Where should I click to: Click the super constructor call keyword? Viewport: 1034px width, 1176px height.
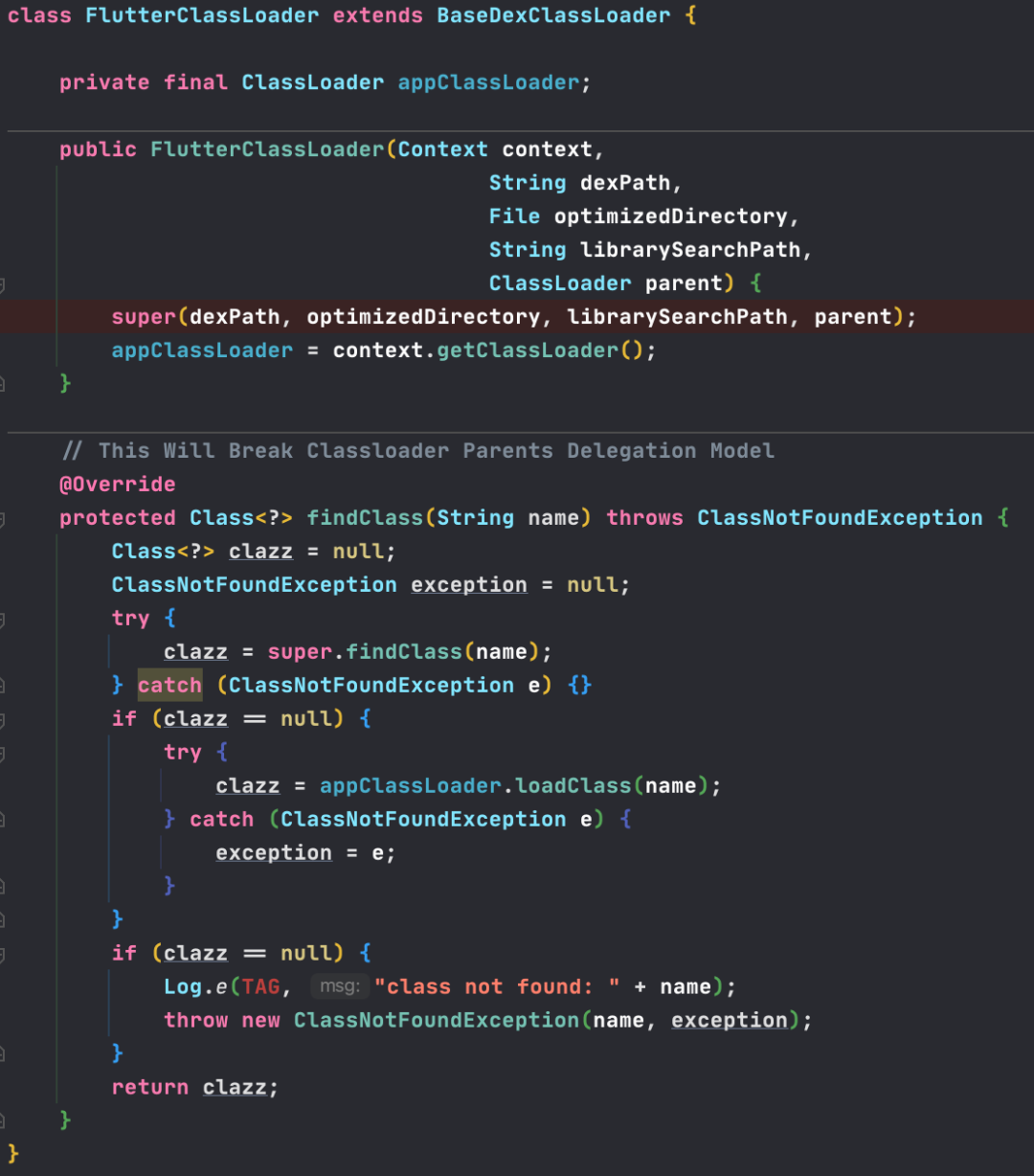click(144, 318)
